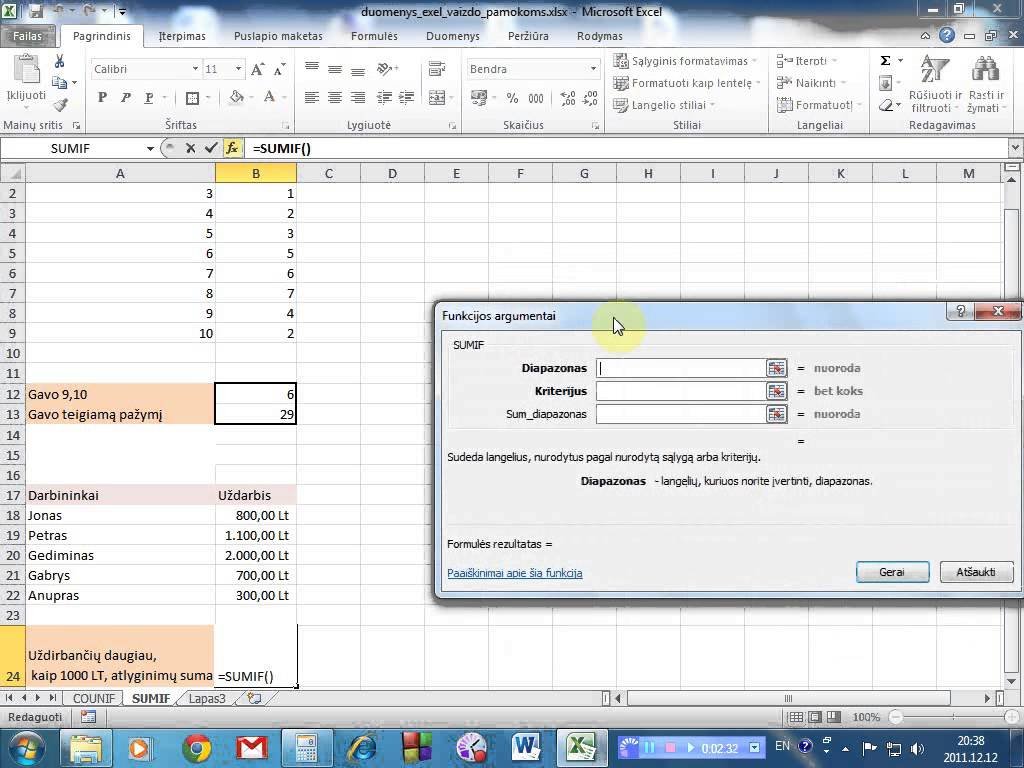Click increase decimal icon
The image size is (1024, 768).
[x=568, y=98]
